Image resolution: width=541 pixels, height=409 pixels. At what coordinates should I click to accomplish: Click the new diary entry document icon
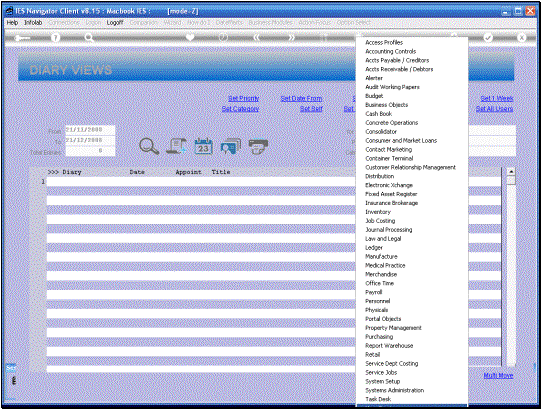point(176,146)
